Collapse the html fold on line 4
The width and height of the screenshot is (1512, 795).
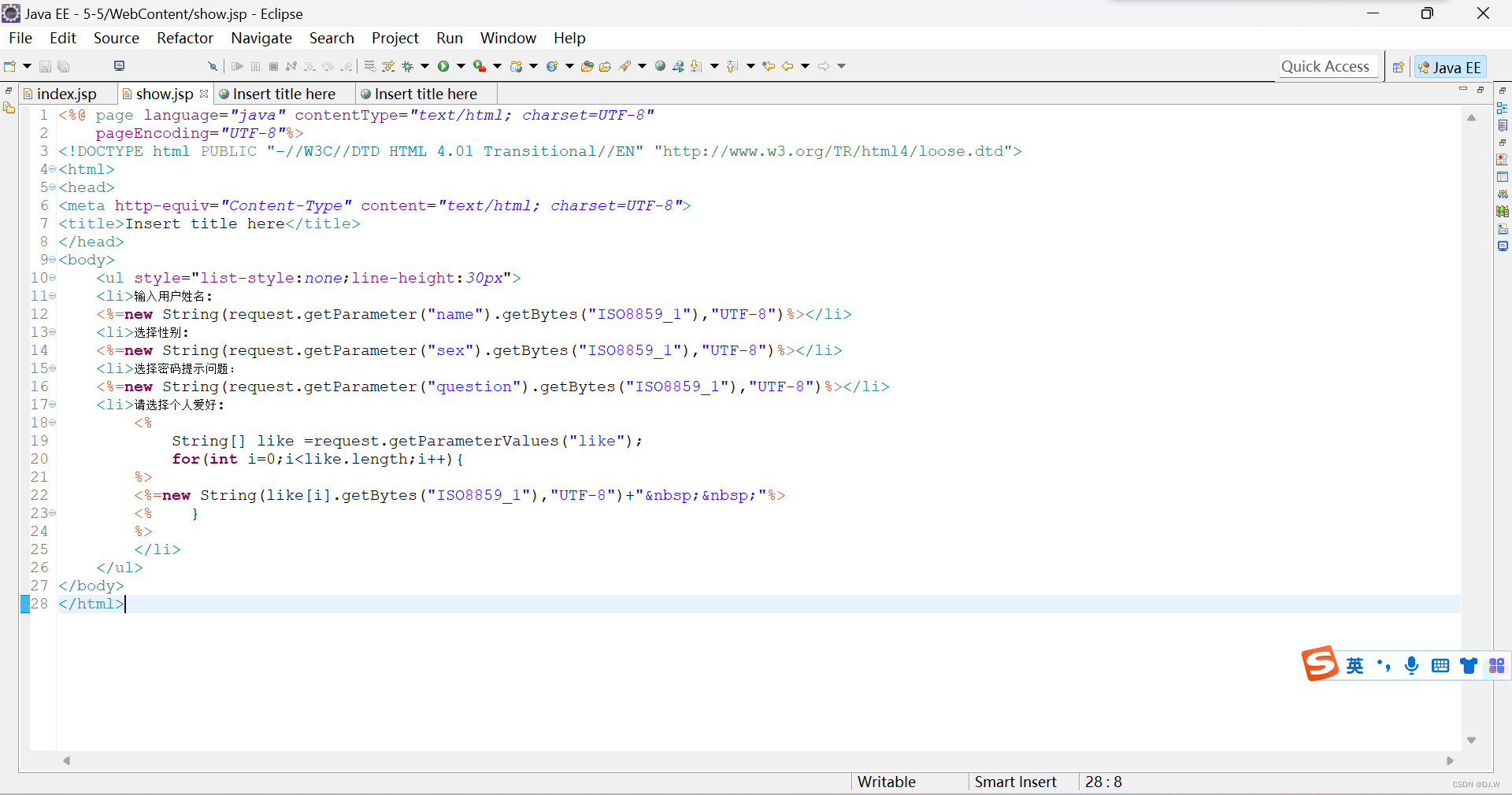click(x=52, y=169)
